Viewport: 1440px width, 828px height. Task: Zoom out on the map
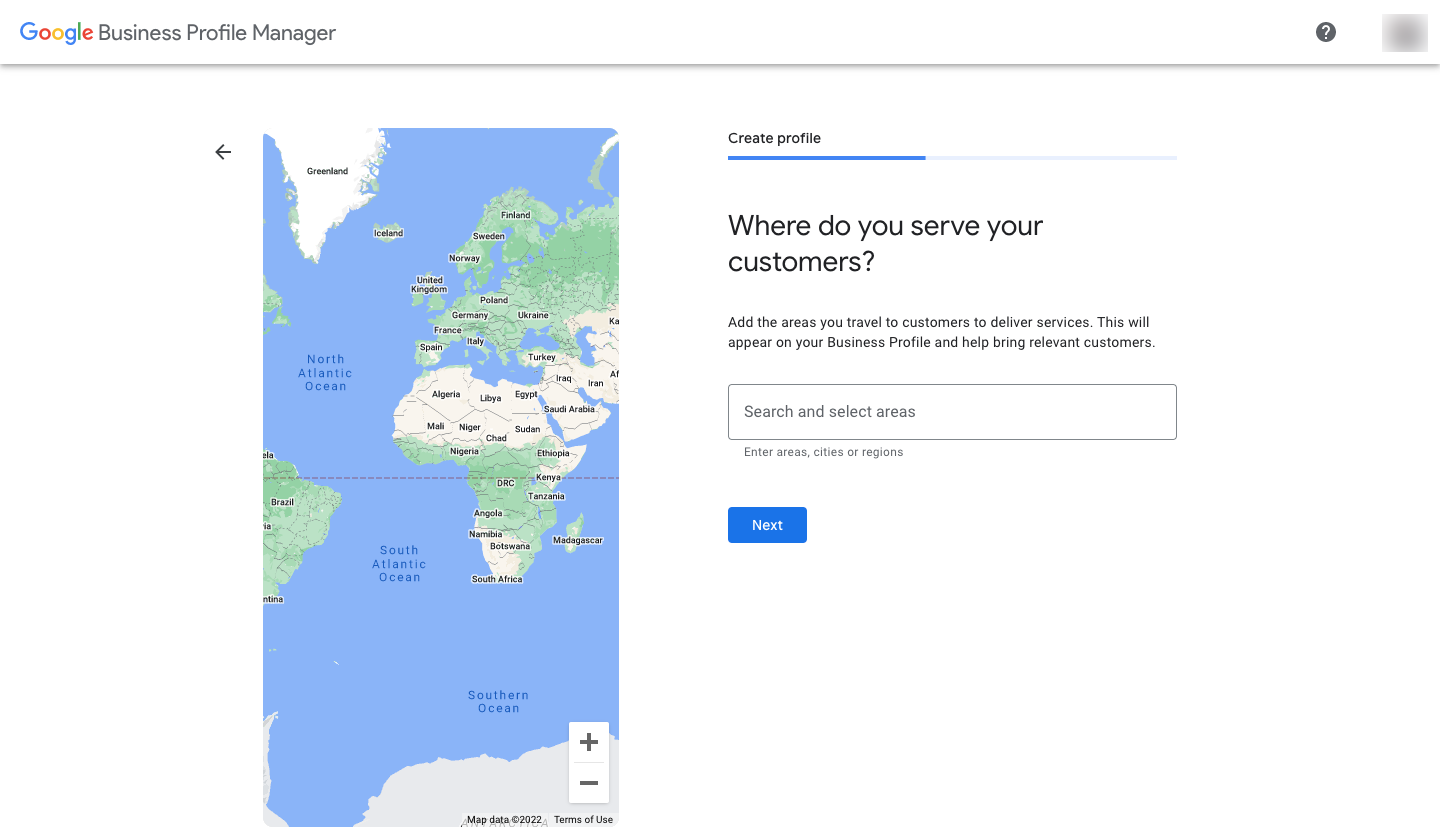click(x=589, y=784)
